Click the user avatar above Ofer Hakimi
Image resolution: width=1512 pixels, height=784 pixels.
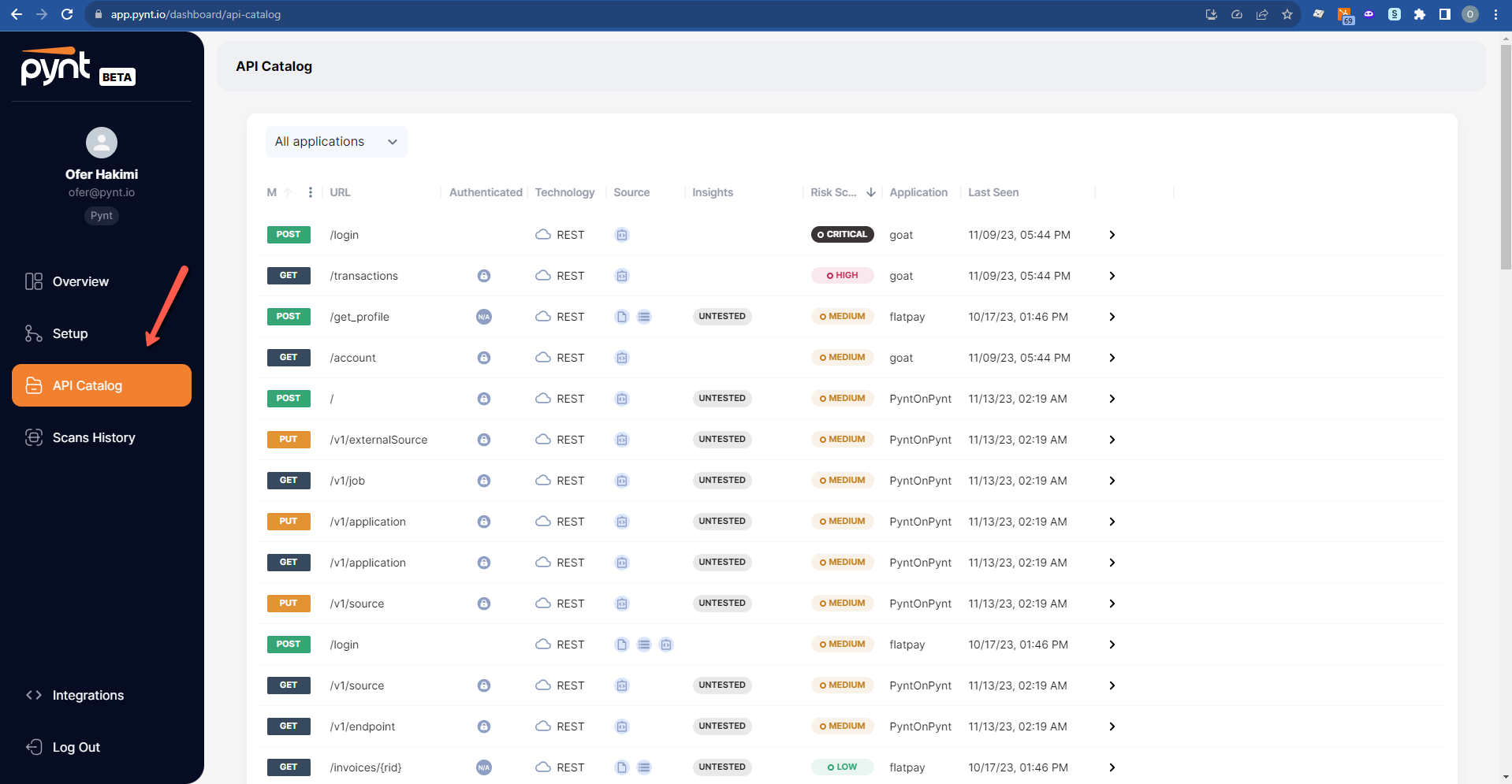coord(102,143)
